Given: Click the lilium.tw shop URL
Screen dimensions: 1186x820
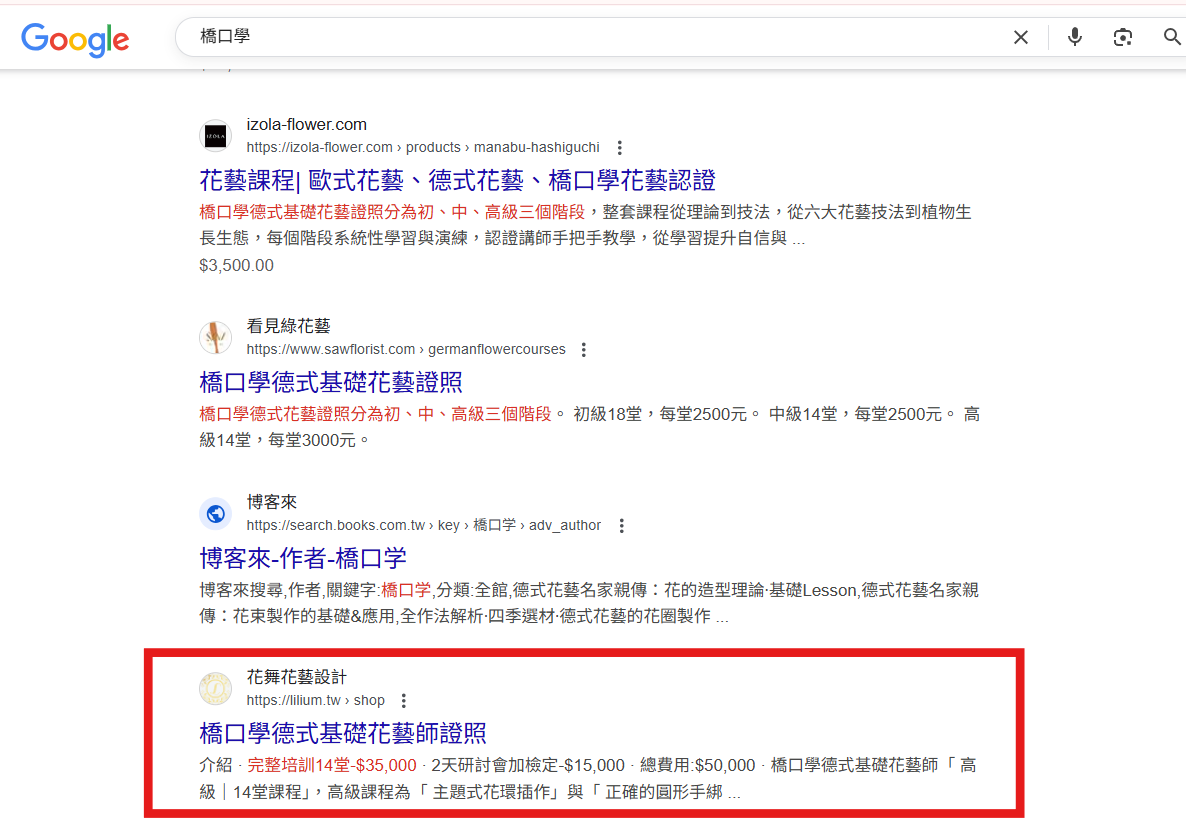Looking at the screenshot, I should 315,700.
